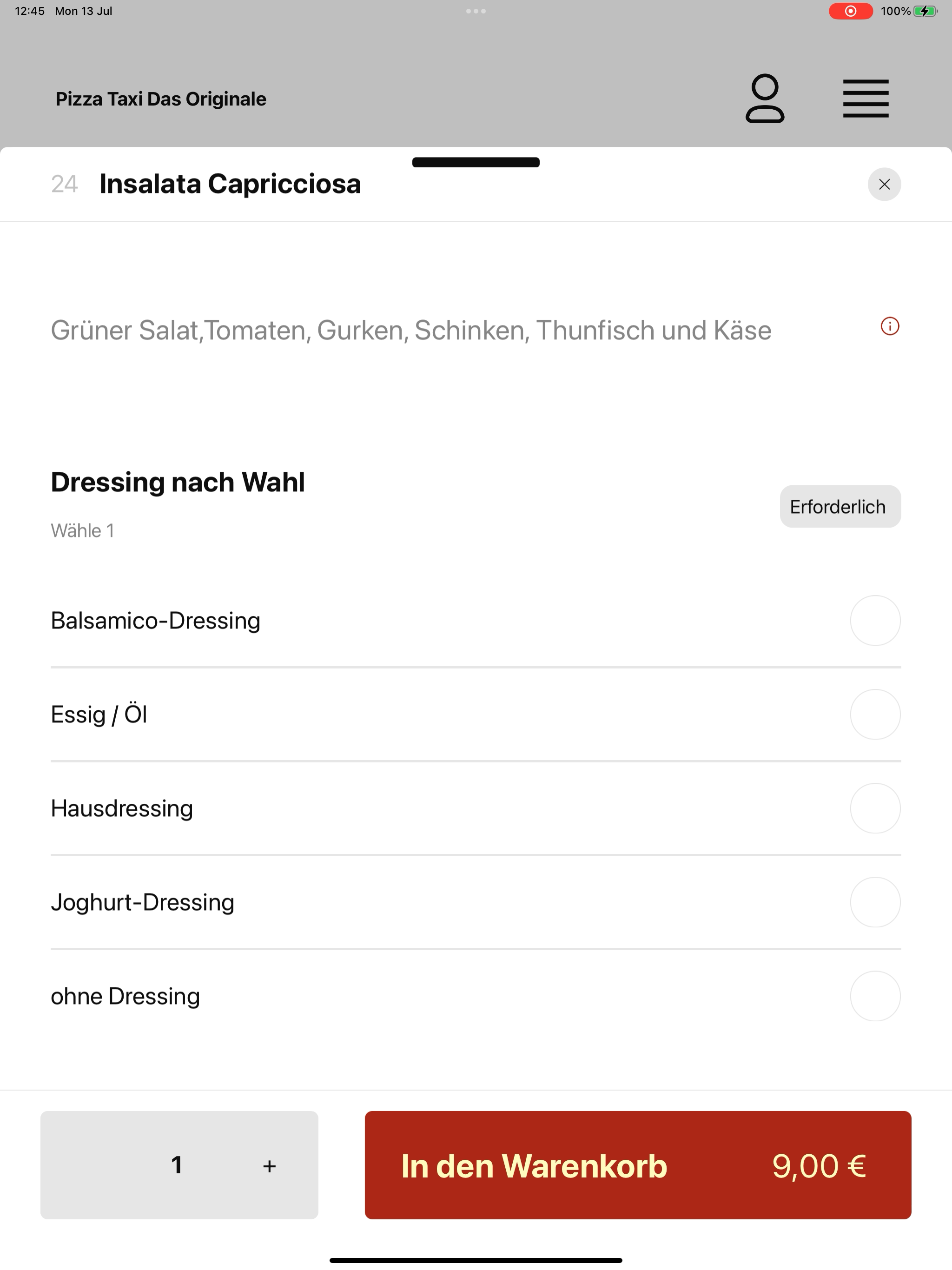952x1270 pixels.
Task: Tap the Dressing nach Wahl heading
Action: click(178, 482)
